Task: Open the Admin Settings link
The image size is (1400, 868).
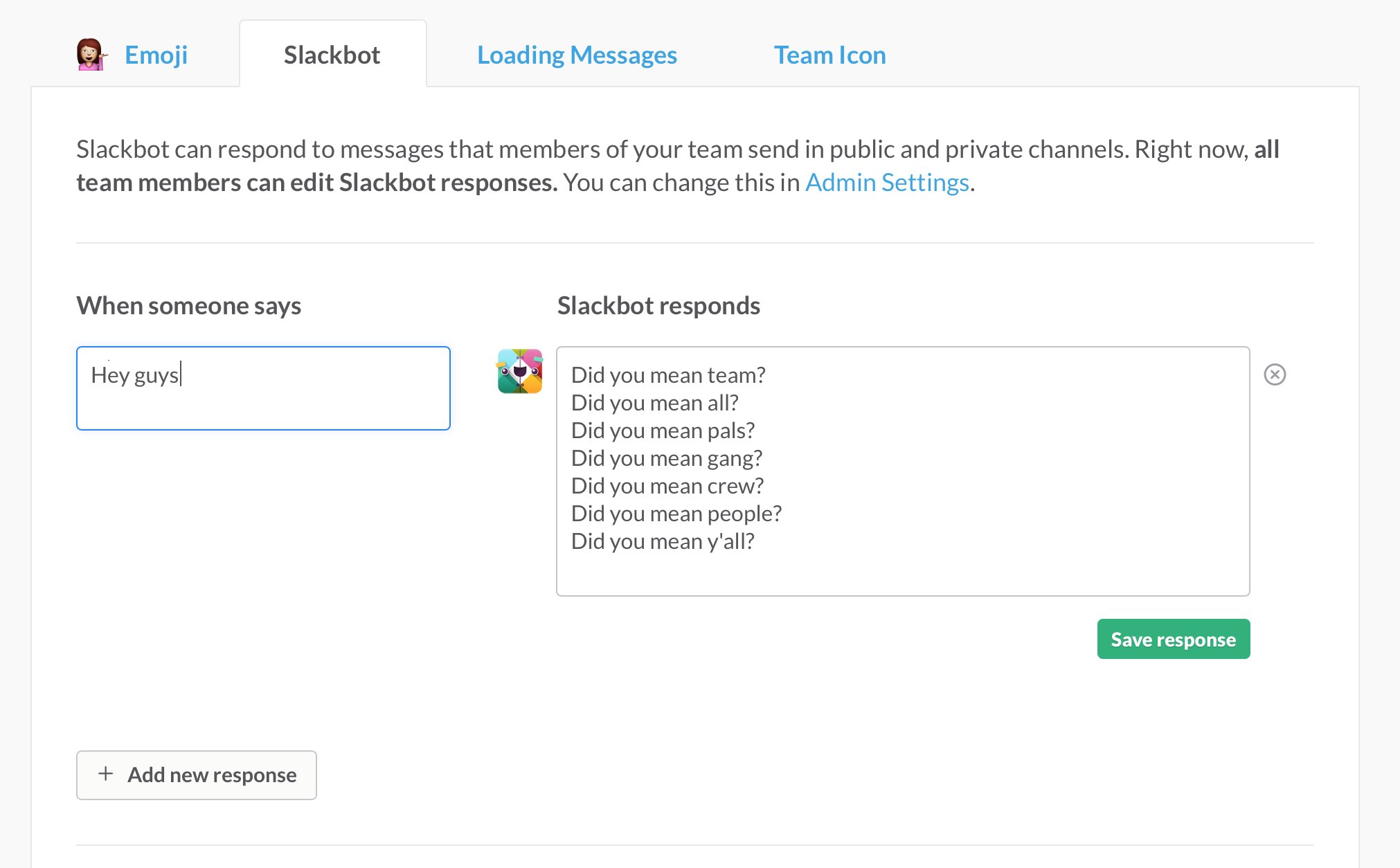Action: [887, 183]
